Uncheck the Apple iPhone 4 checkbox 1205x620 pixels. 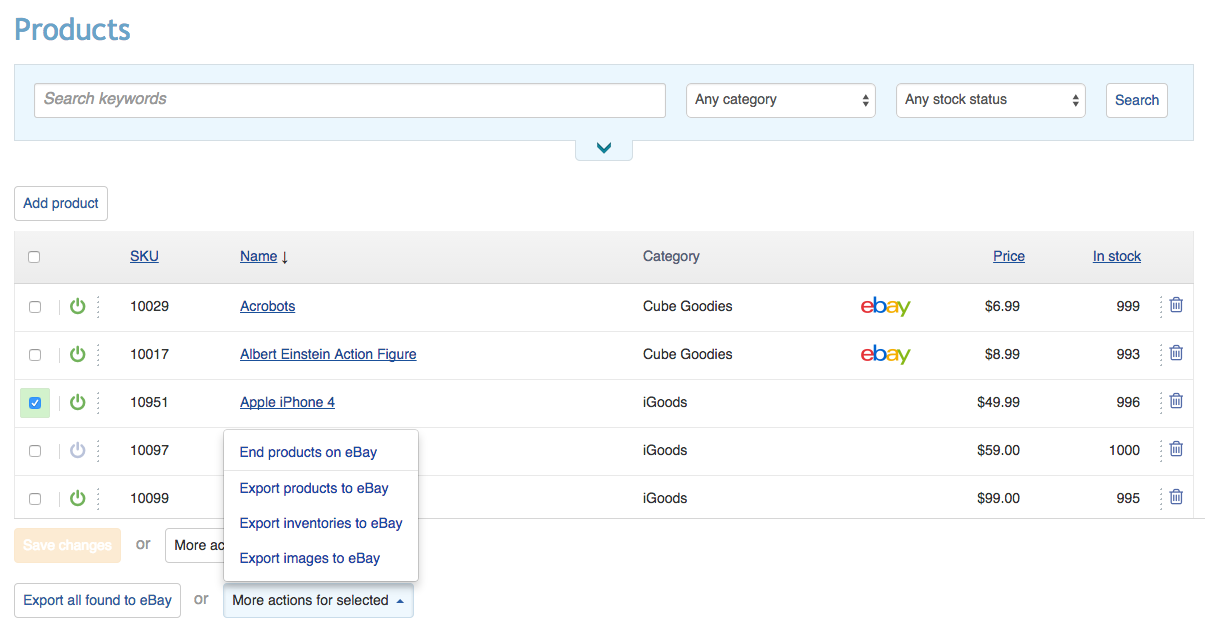coord(35,403)
